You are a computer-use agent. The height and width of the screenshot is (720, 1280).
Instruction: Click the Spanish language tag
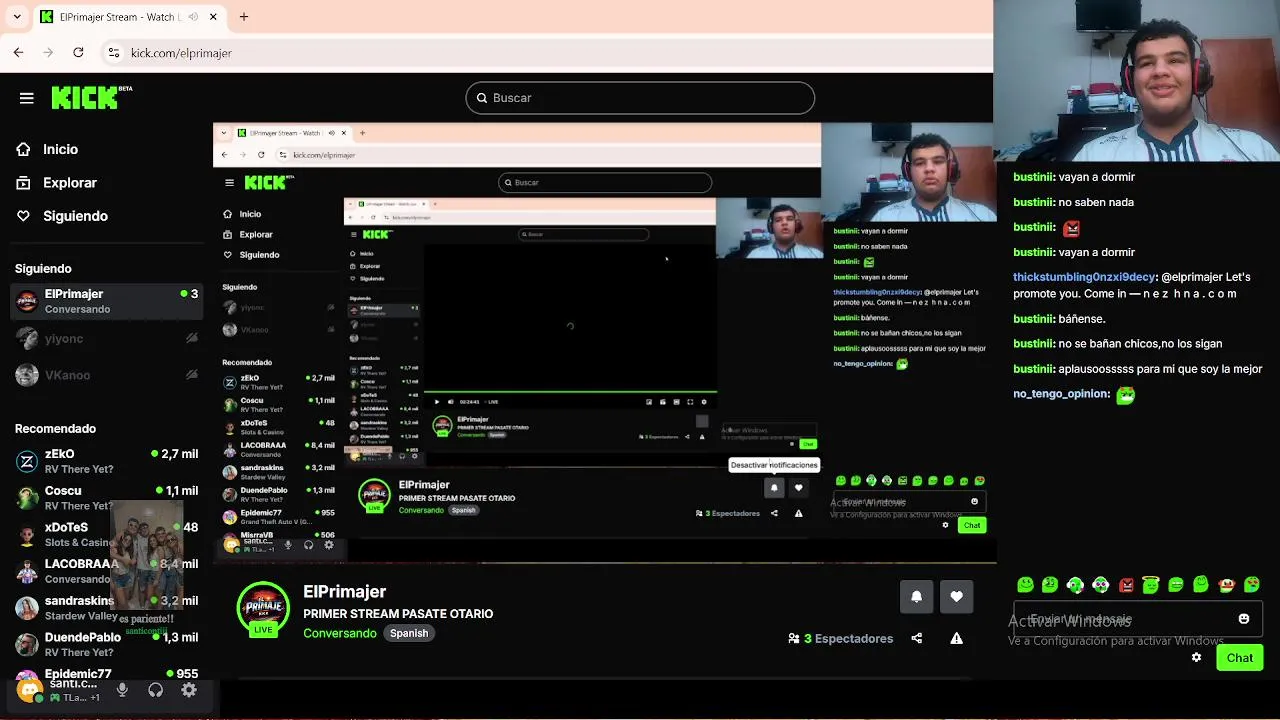point(409,633)
